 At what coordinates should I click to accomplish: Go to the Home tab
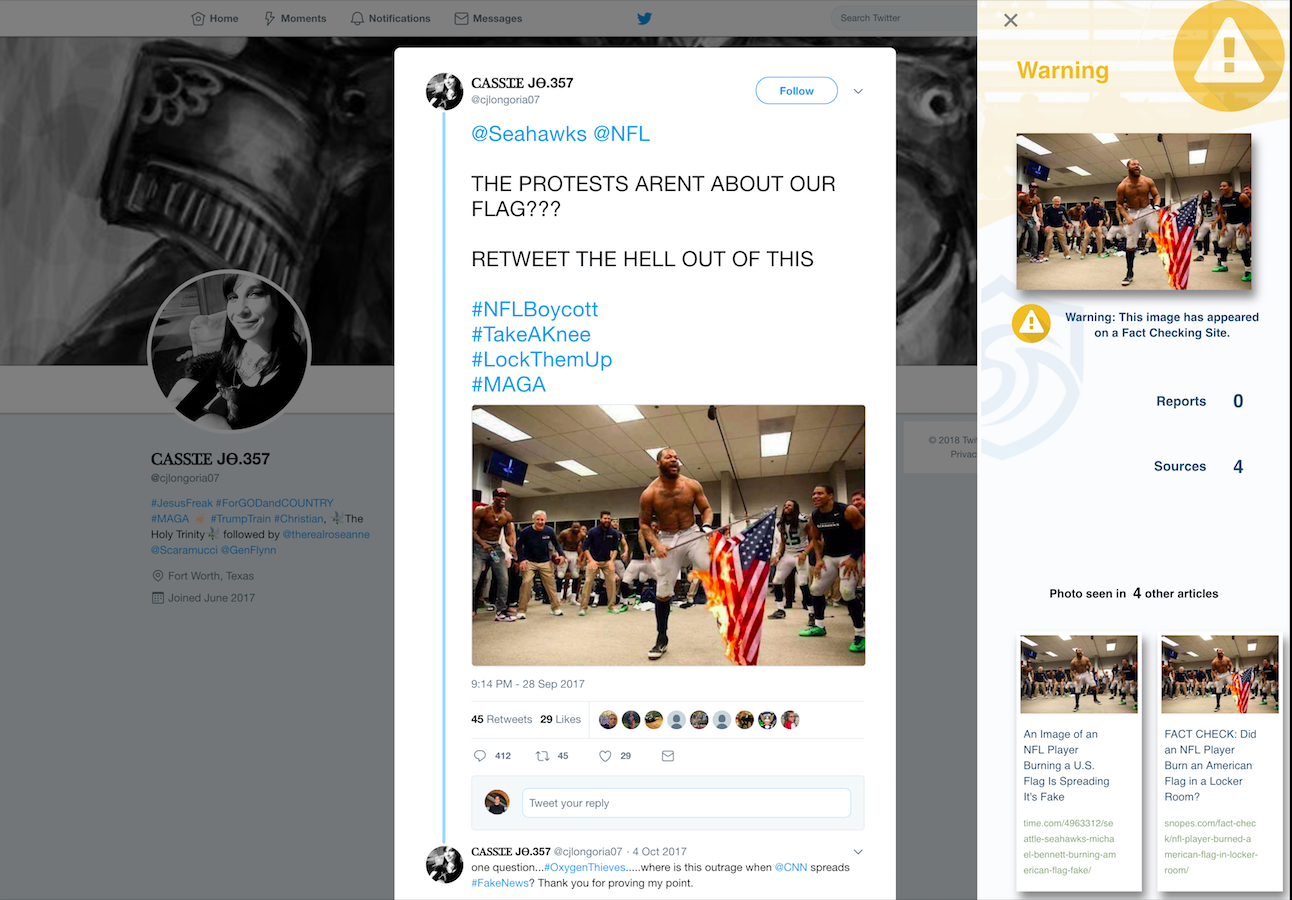214,18
